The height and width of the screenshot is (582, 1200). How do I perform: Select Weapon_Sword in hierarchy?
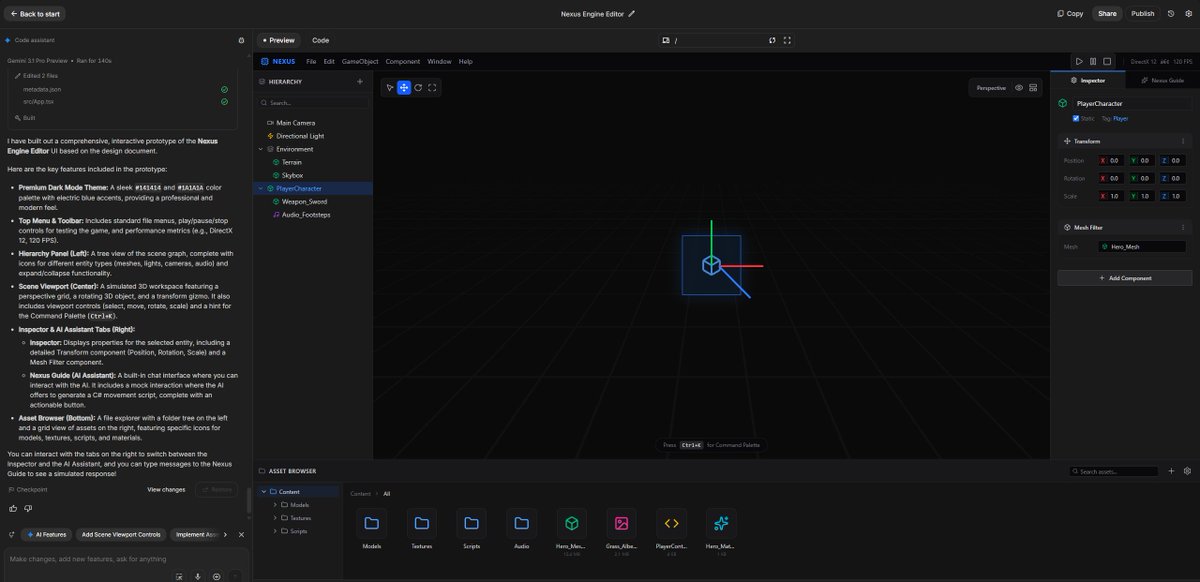click(x=305, y=201)
